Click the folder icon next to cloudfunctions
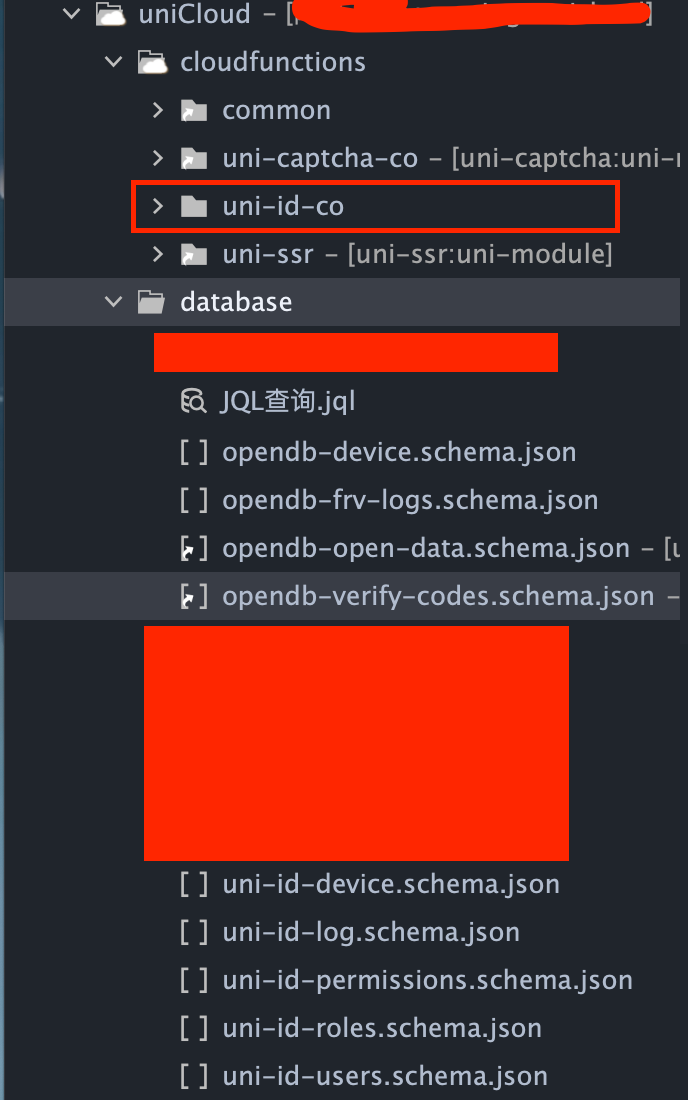Screen dimensions: 688x1100 coord(152,61)
